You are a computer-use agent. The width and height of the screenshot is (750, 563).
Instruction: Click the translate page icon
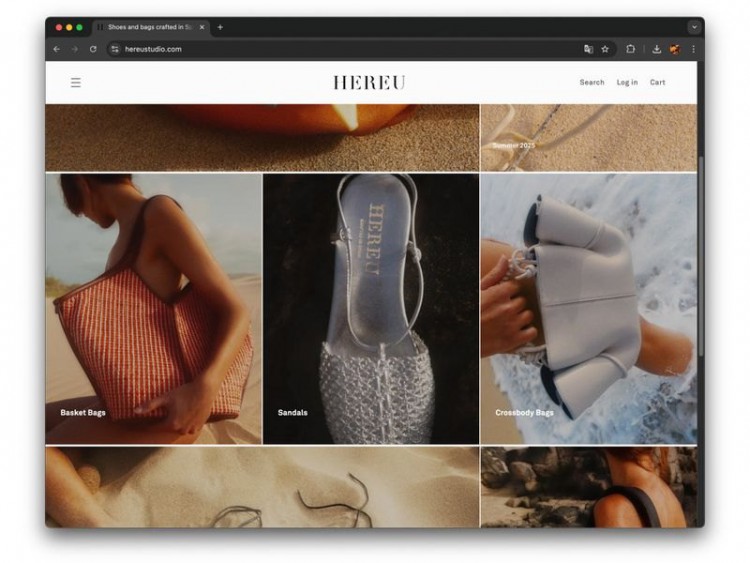tap(588, 49)
